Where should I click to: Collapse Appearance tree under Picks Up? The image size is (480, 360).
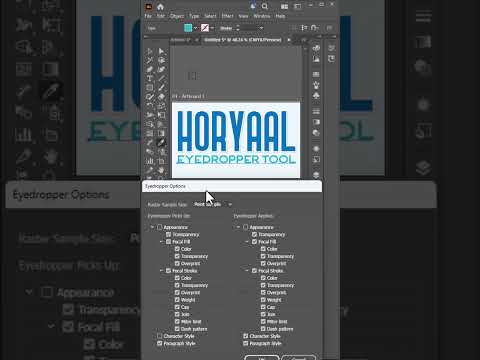coord(152,227)
